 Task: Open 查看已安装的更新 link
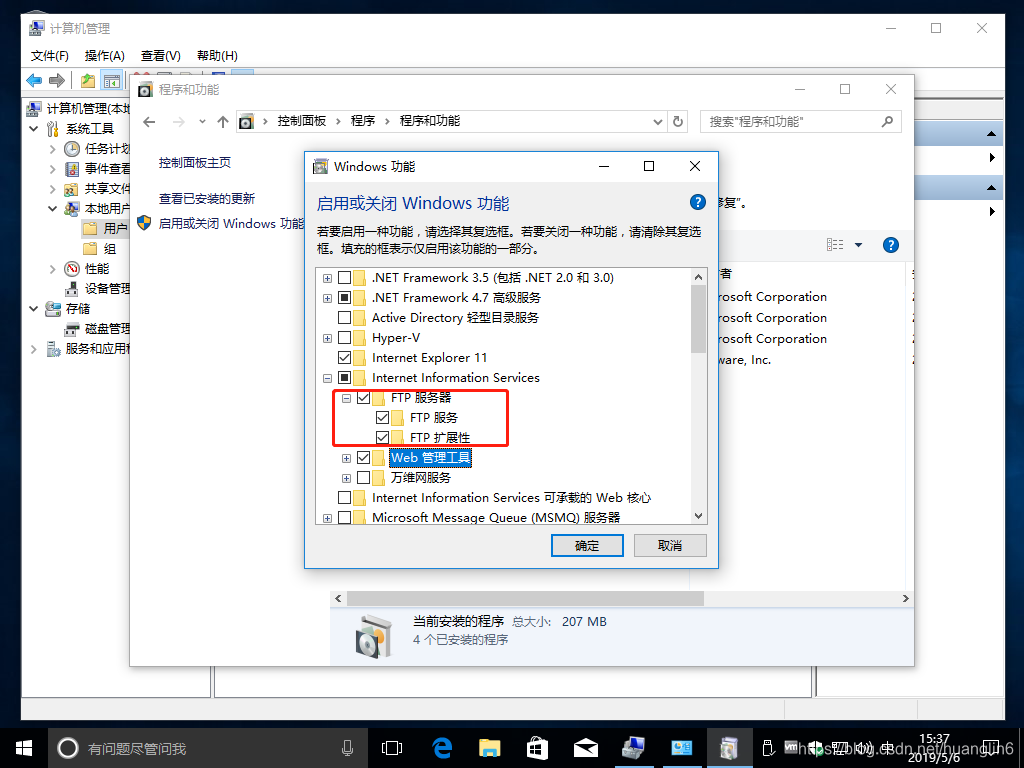click(x=206, y=199)
